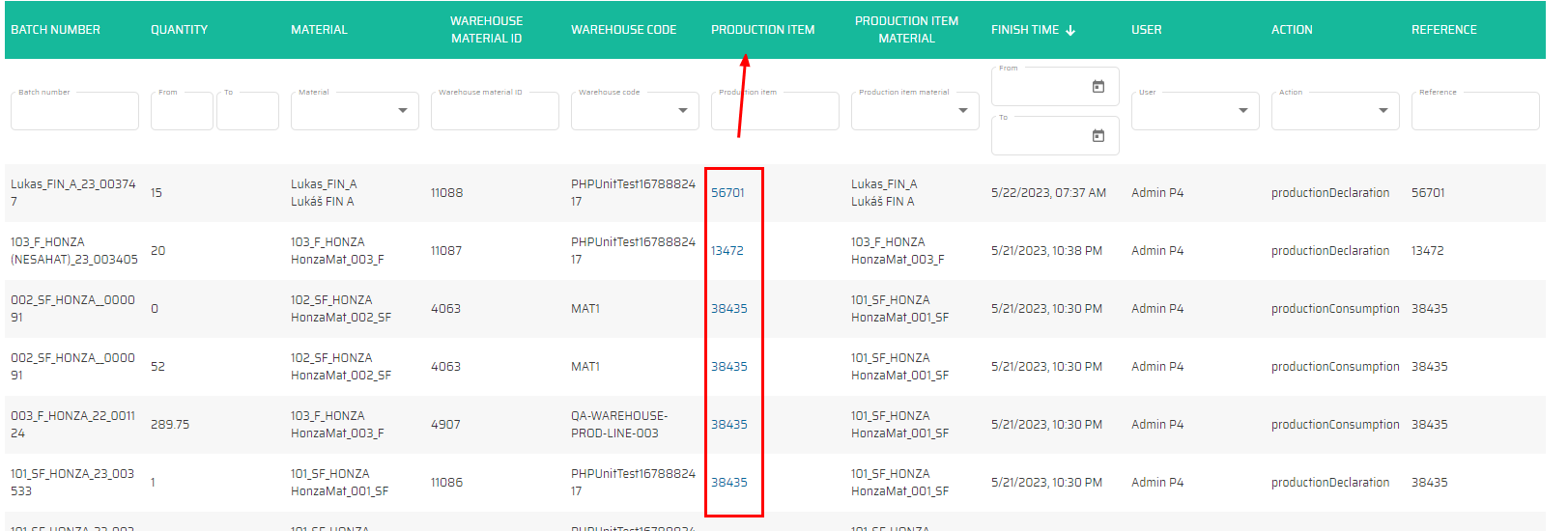This screenshot has width=1568, height=531.
Task: Expand the Production item material dropdown
Action: 962,111
